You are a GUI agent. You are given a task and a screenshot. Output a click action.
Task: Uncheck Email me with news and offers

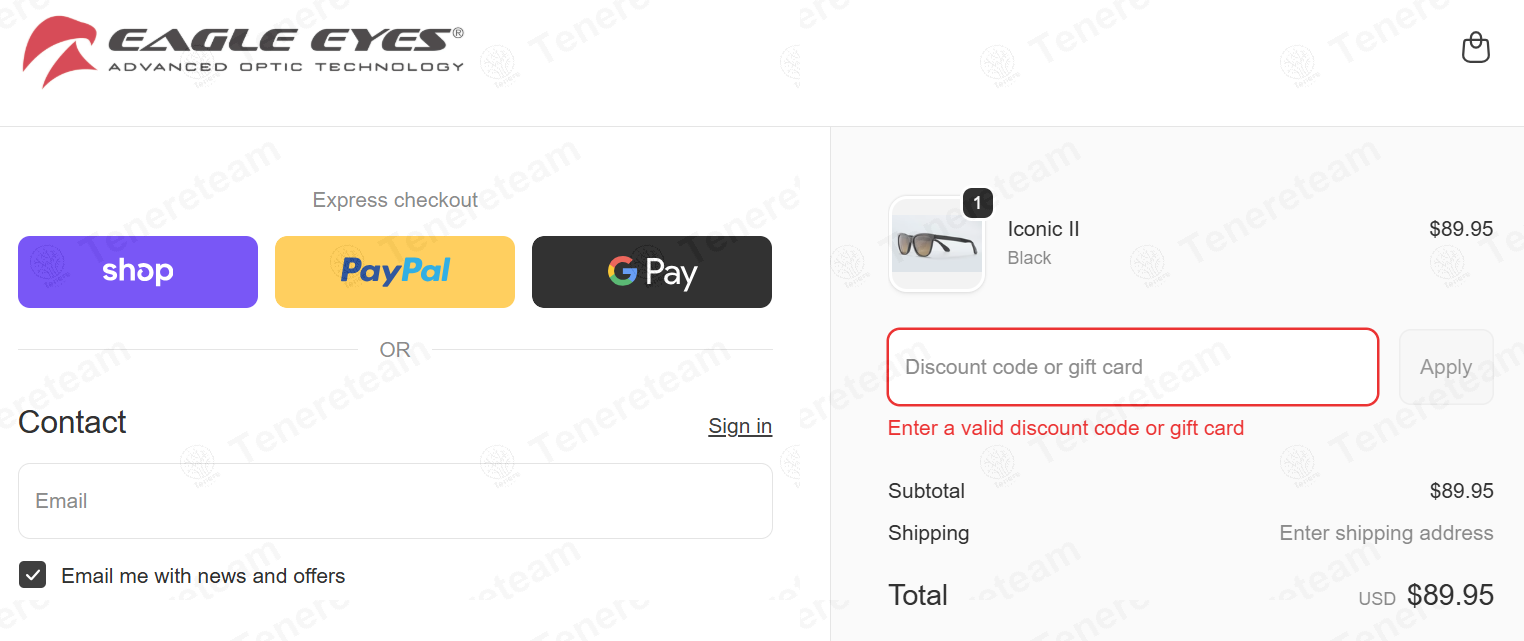33,575
